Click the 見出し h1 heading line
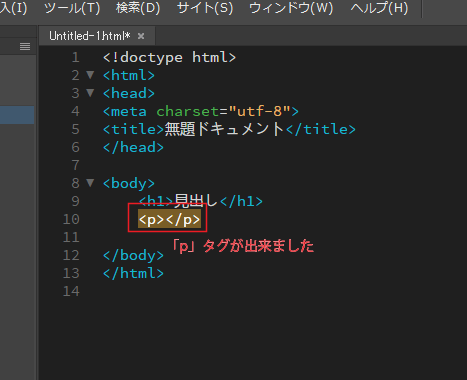The image size is (467, 380). click(201, 201)
